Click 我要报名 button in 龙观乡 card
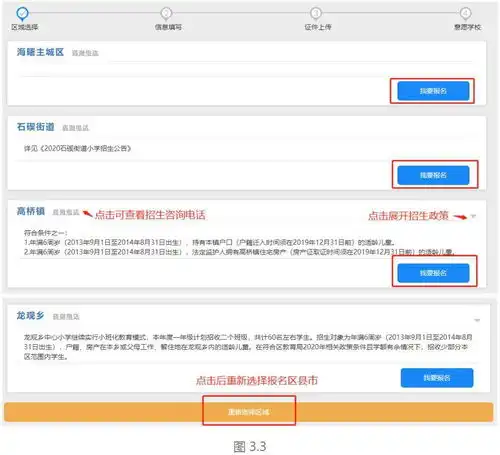The width and height of the screenshot is (500, 455). pos(437,378)
